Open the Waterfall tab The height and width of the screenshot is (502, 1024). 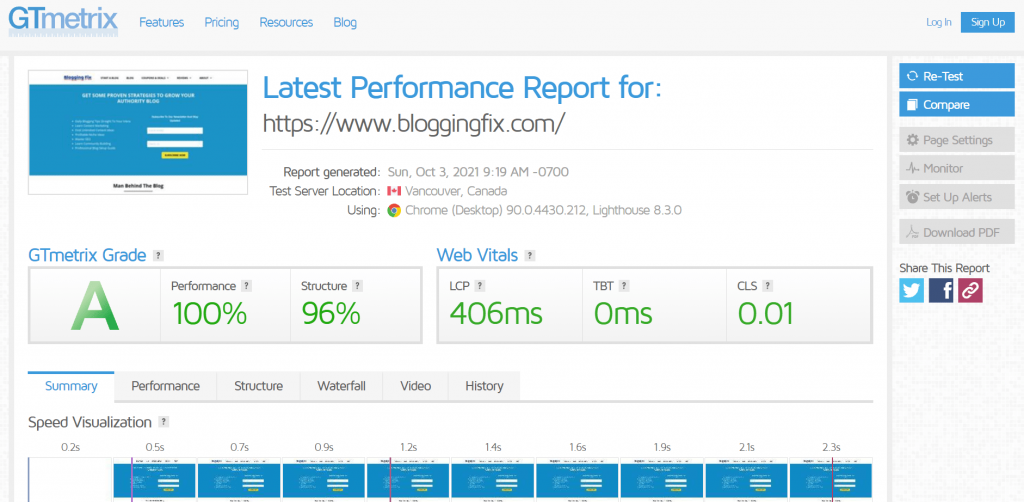coord(341,386)
